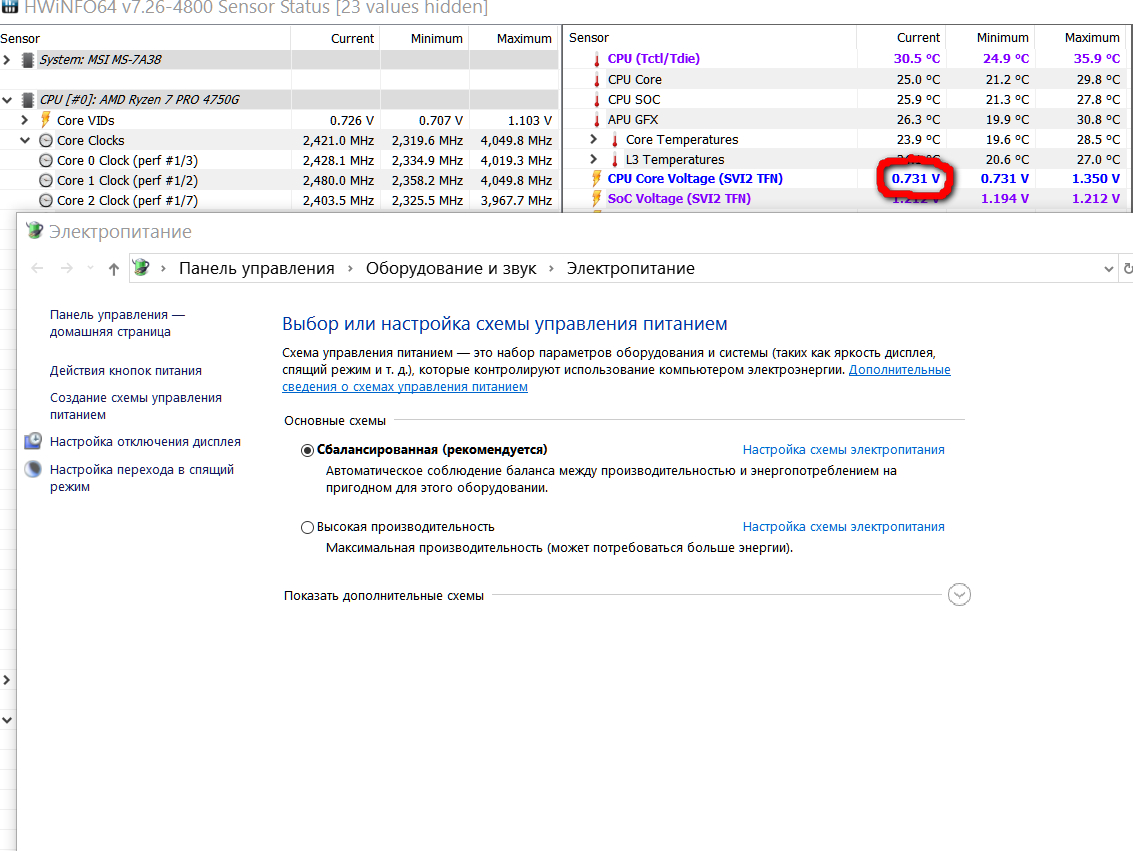This screenshot has height=851, width=1133.
Task: Click the SoC Voltage lightning icon
Action: tap(597, 198)
